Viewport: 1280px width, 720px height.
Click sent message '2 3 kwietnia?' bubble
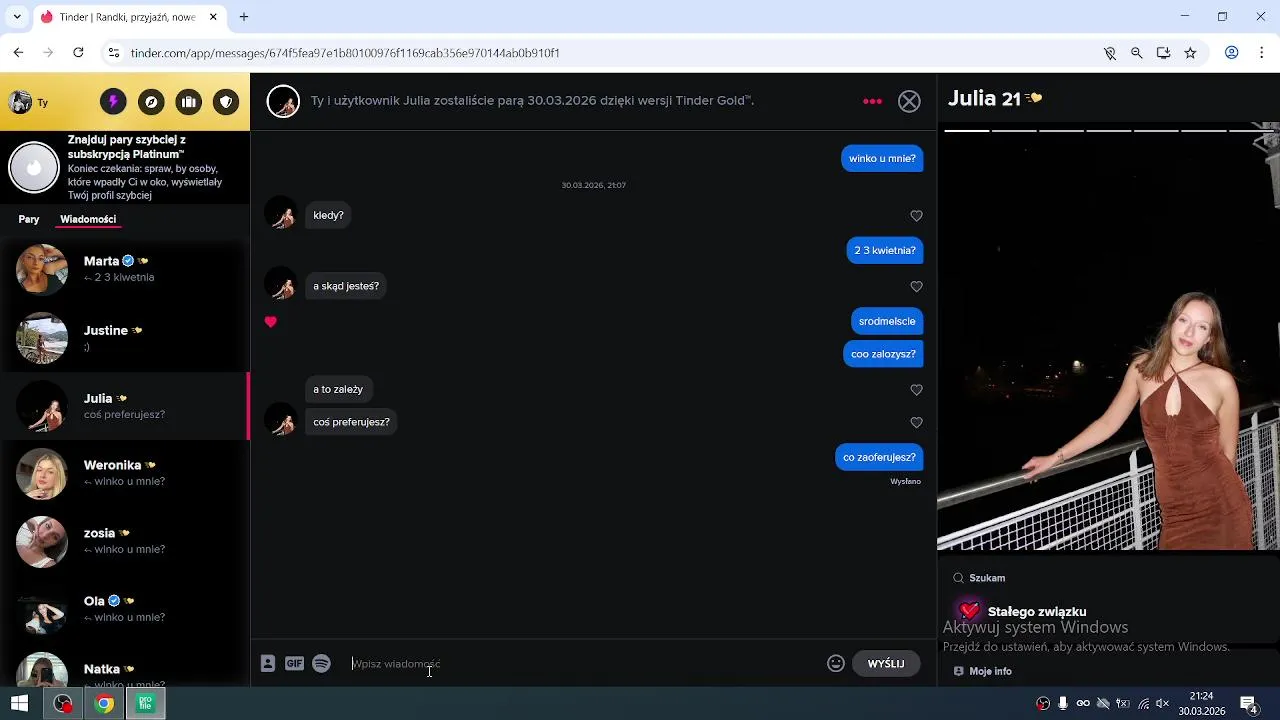pos(885,250)
